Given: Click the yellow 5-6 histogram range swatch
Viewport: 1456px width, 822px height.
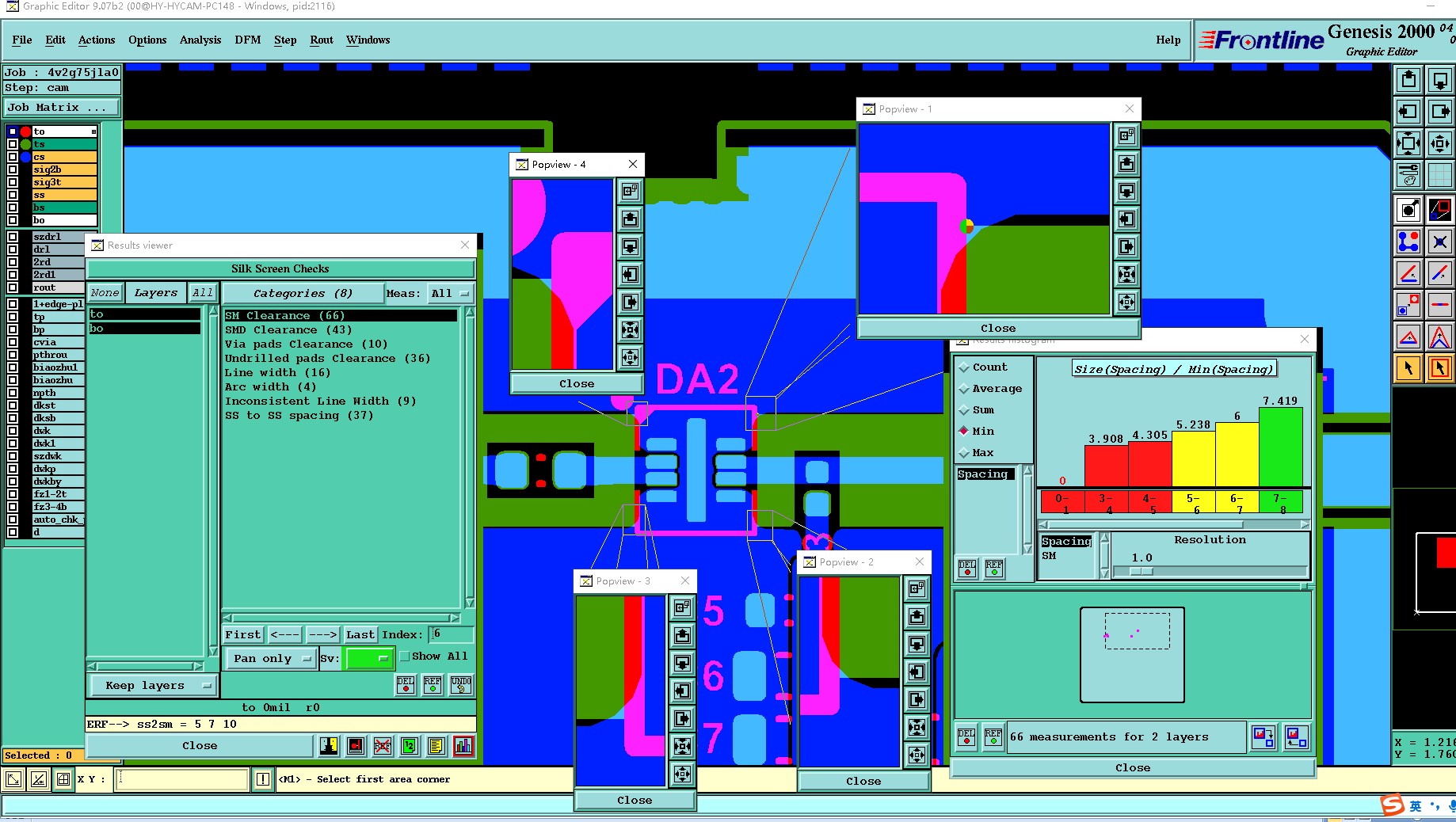Looking at the screenshot, I should [x=1194, y=501].
